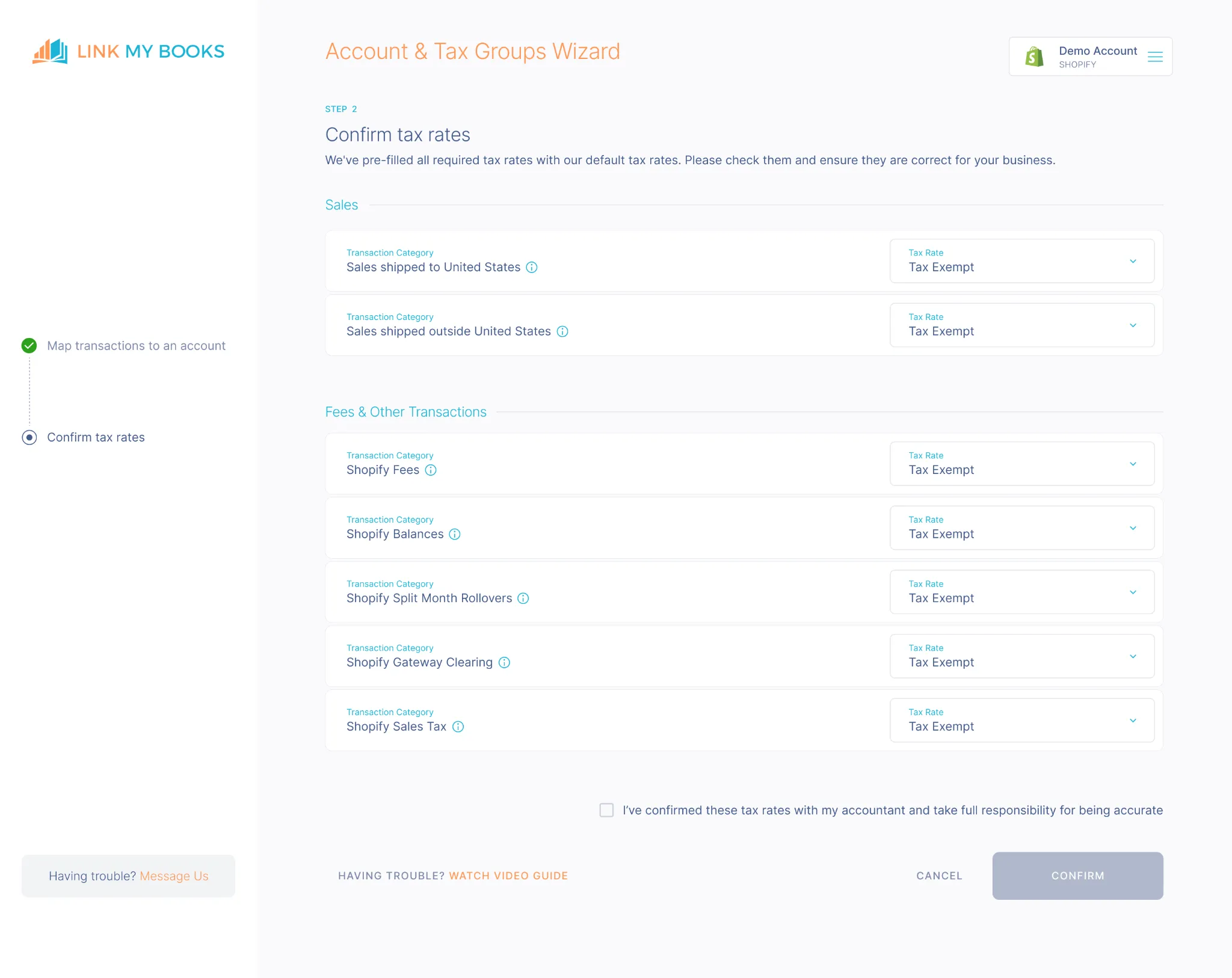
Task: Show info for Sales shipped to United States
Action: click(532, 267)
